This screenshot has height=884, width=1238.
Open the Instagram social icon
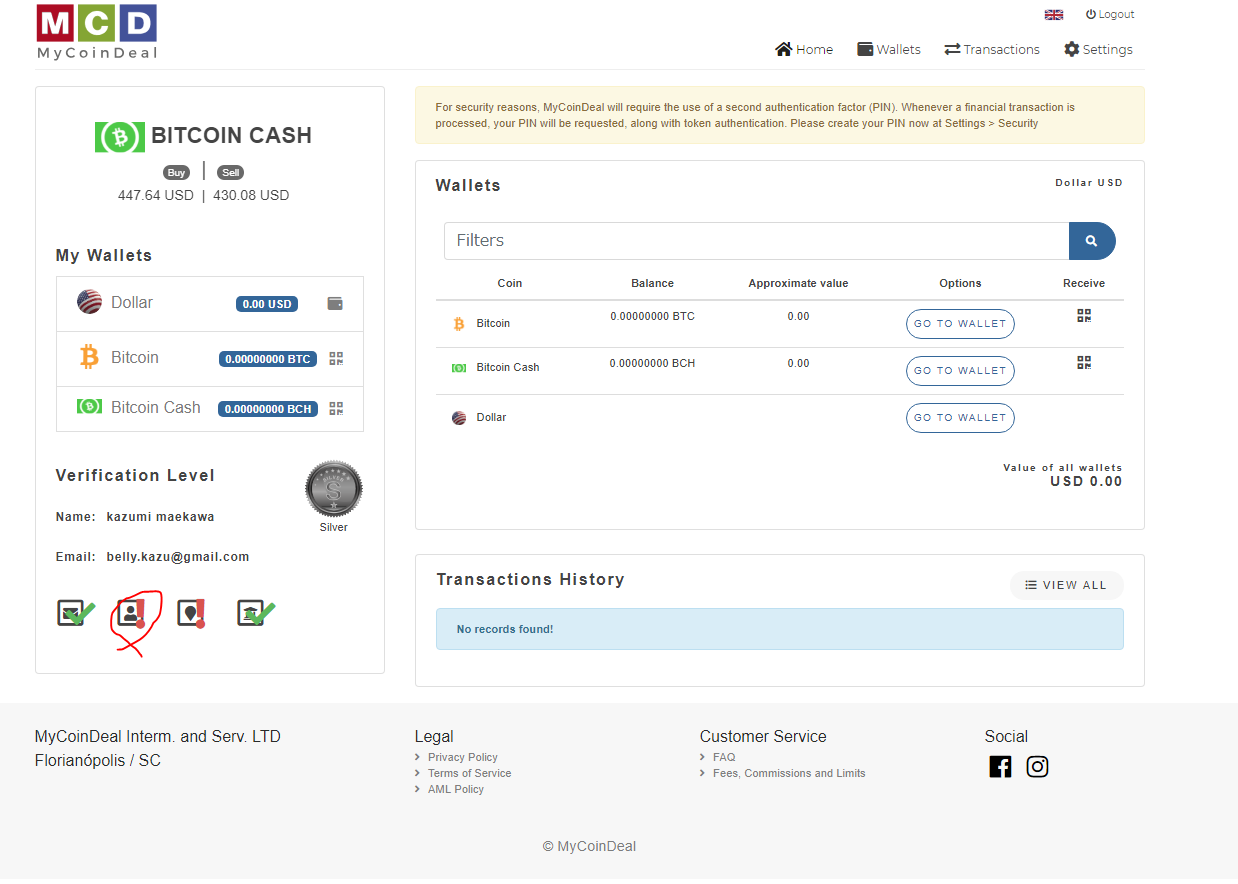coord(1038,767)
